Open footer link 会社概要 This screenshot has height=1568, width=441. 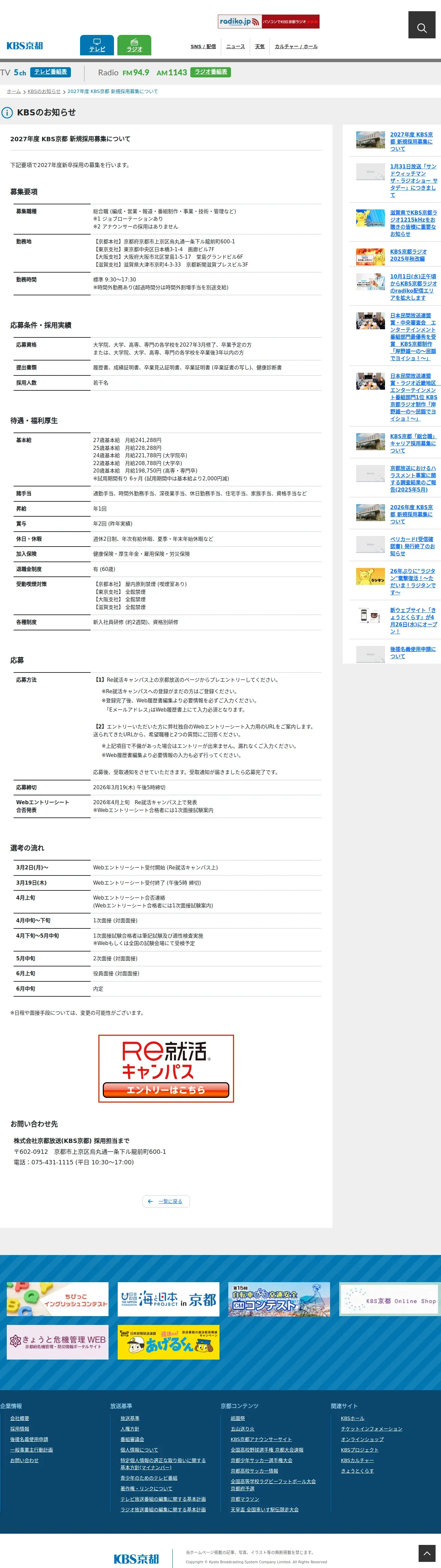pos(19,1418)
